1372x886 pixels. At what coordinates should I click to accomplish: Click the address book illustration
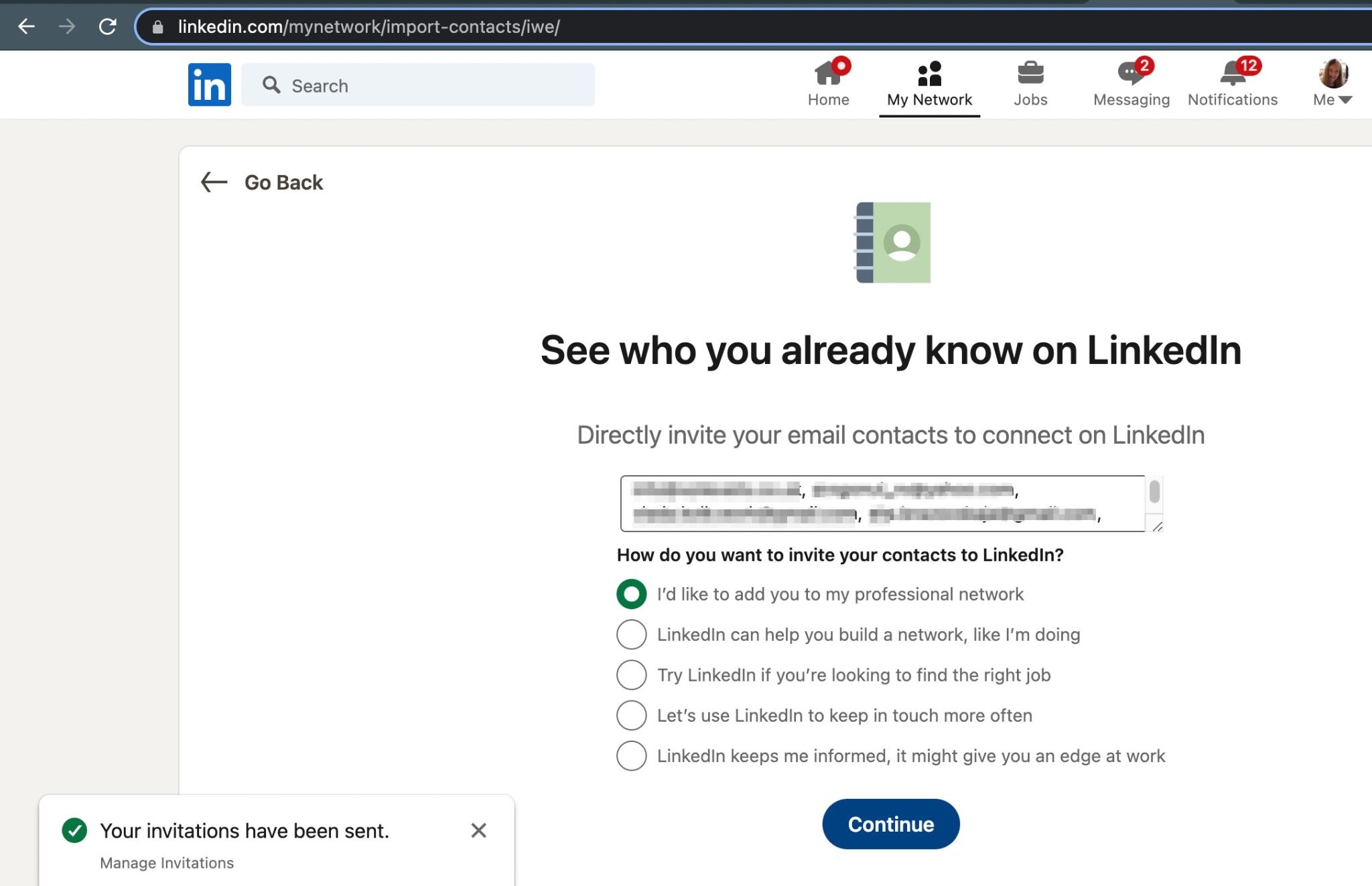pyautogui.click(x=892, y=243)
